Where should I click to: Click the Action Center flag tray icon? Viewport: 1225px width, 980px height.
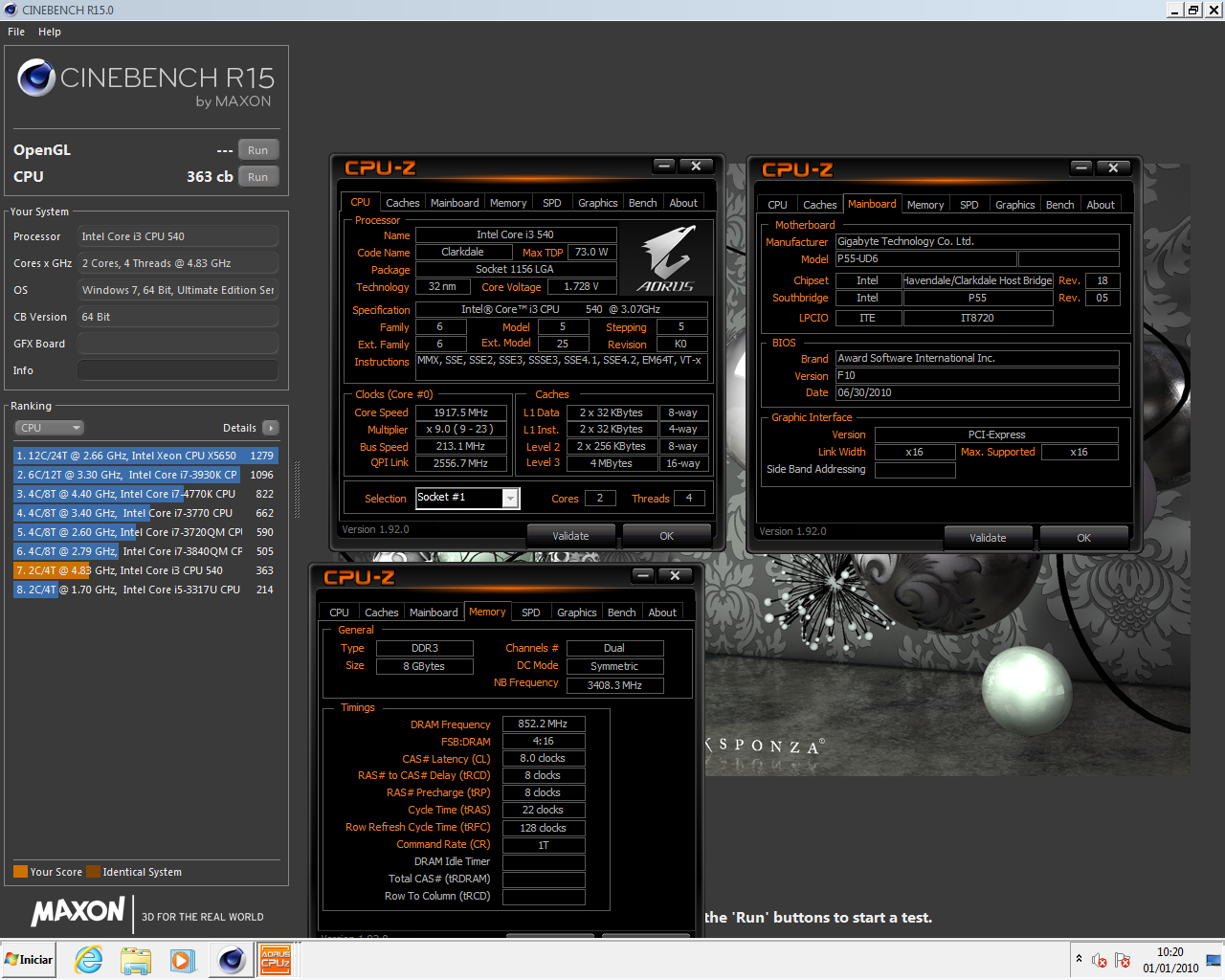(x=1123, y=960)
